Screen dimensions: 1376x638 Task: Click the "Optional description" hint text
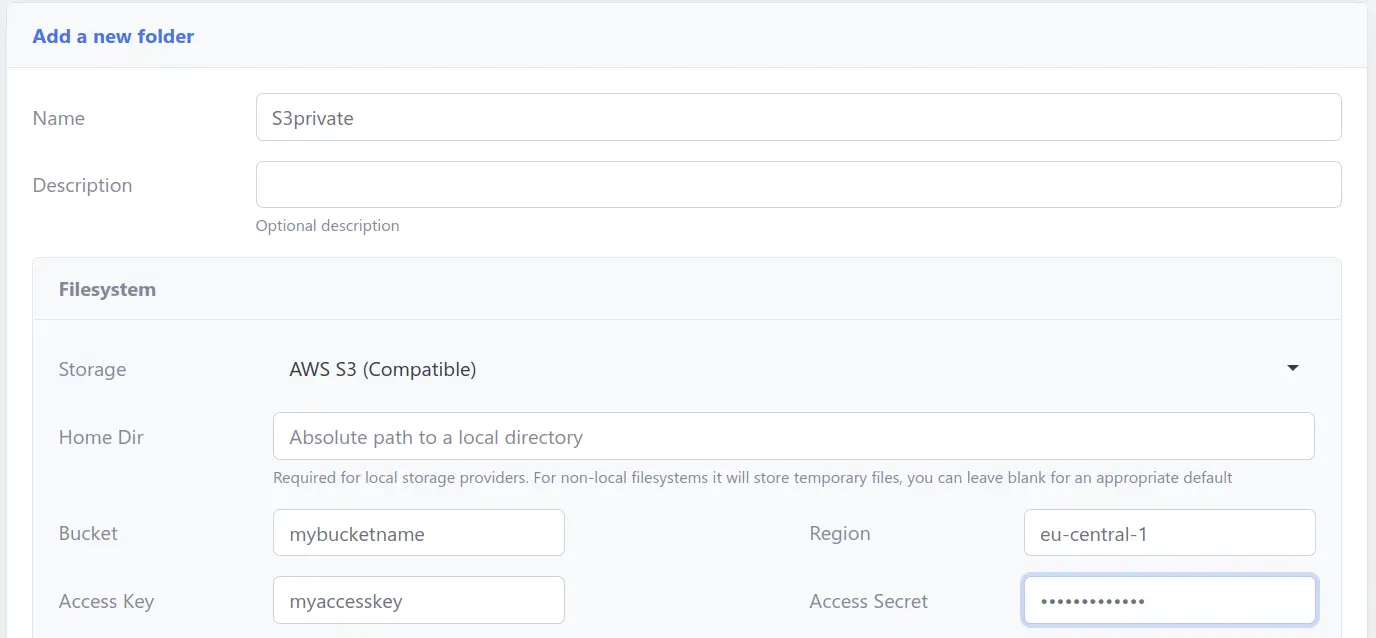point(327,225)
